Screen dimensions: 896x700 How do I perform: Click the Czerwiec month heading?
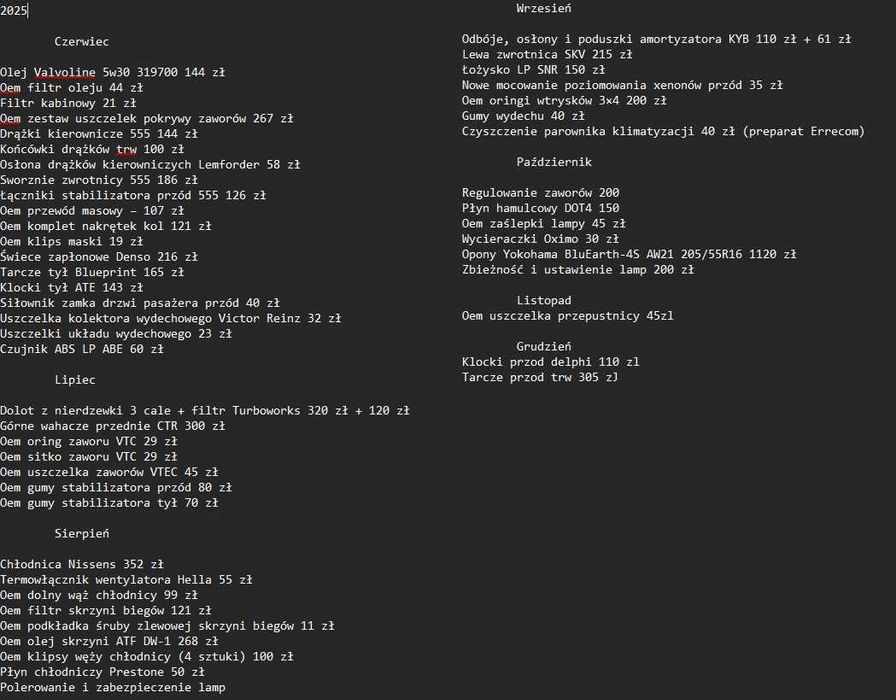pos(82,42)
